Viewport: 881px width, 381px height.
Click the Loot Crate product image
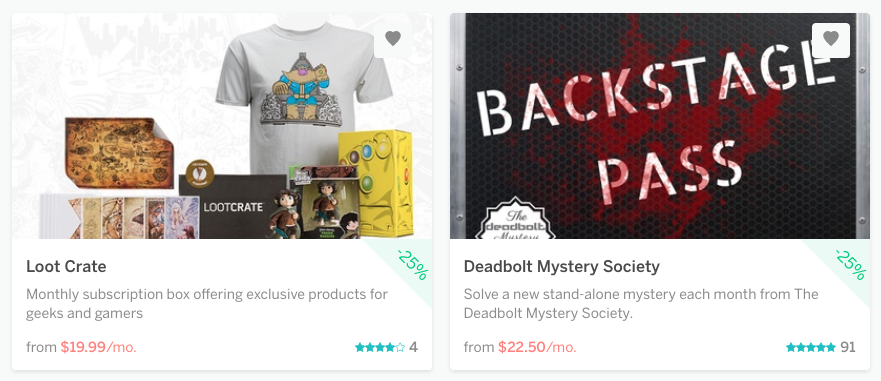[222, 126]
